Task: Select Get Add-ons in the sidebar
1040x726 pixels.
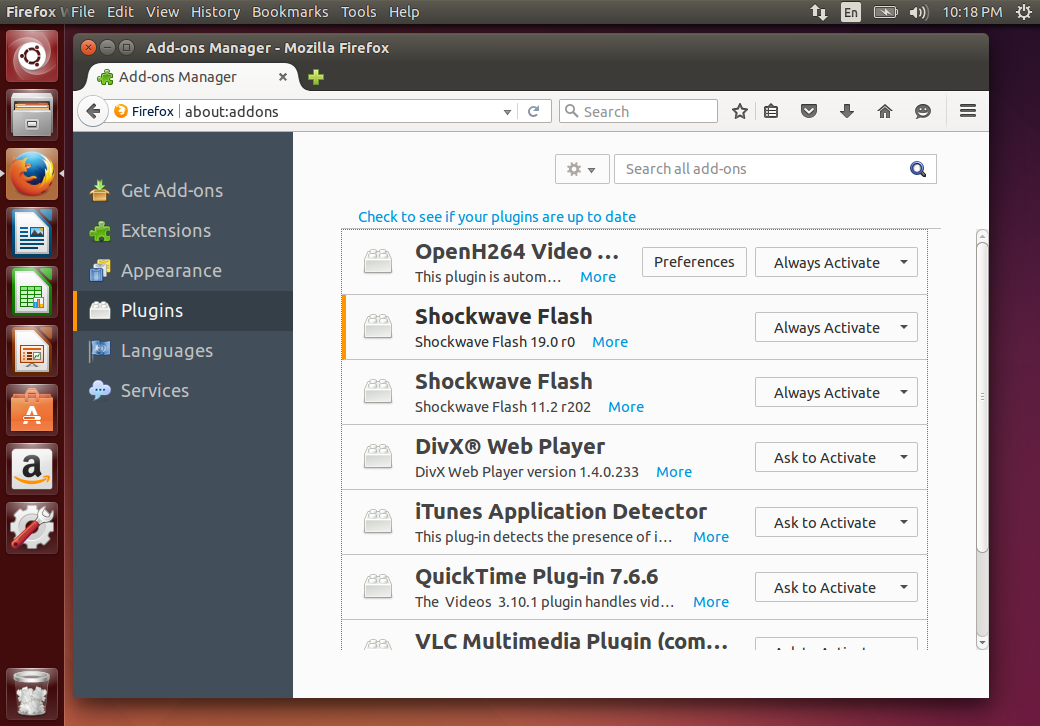Action: pos(183,190)
